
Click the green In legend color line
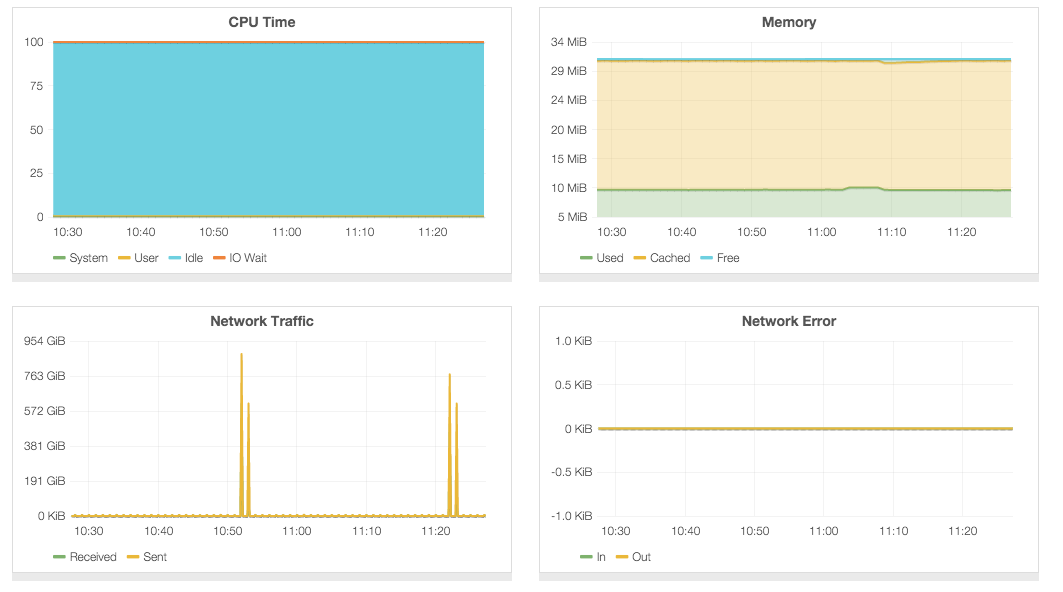(x=586, y=557)
